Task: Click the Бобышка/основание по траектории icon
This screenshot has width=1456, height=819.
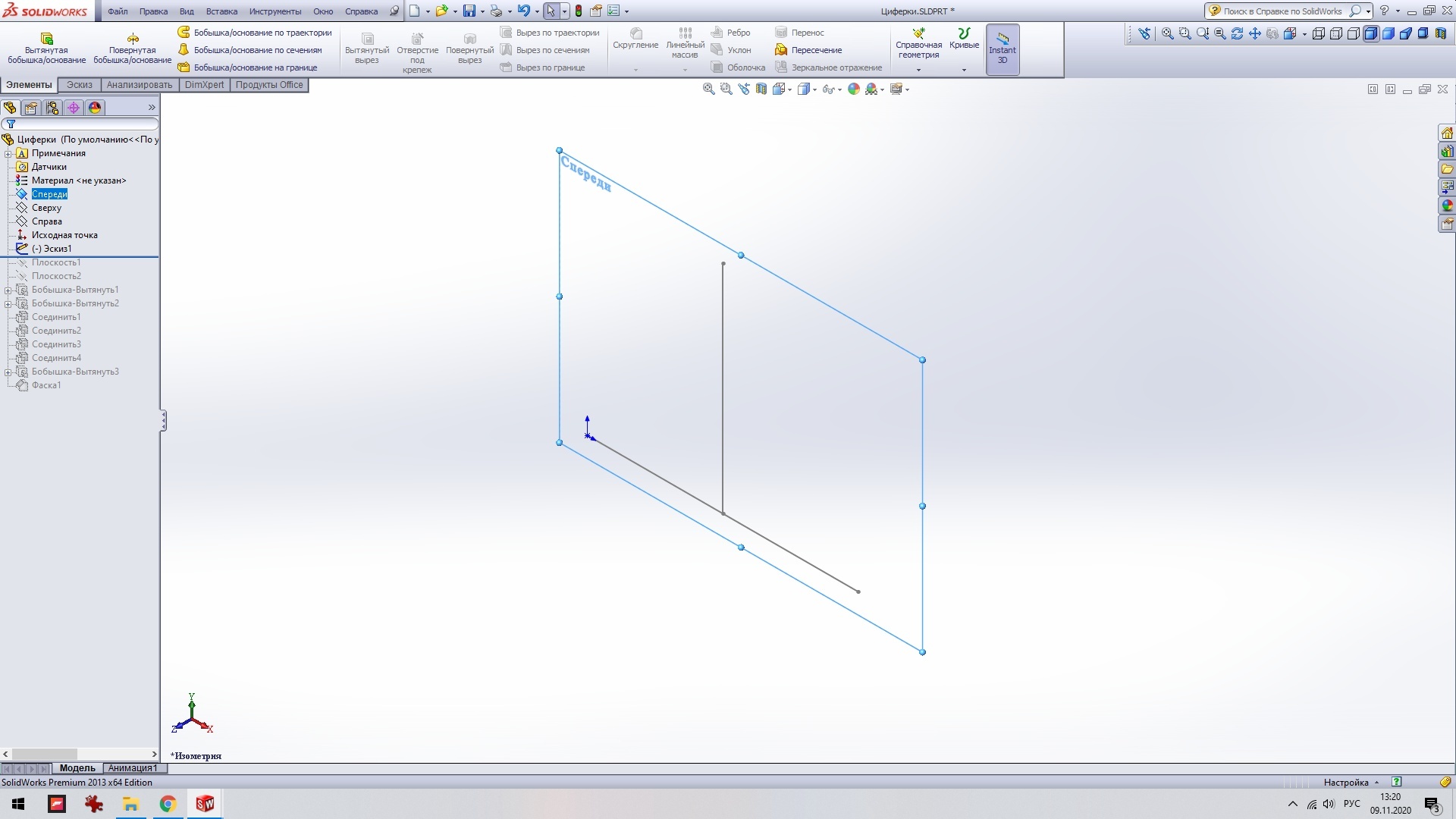Action: pos(183,33)
